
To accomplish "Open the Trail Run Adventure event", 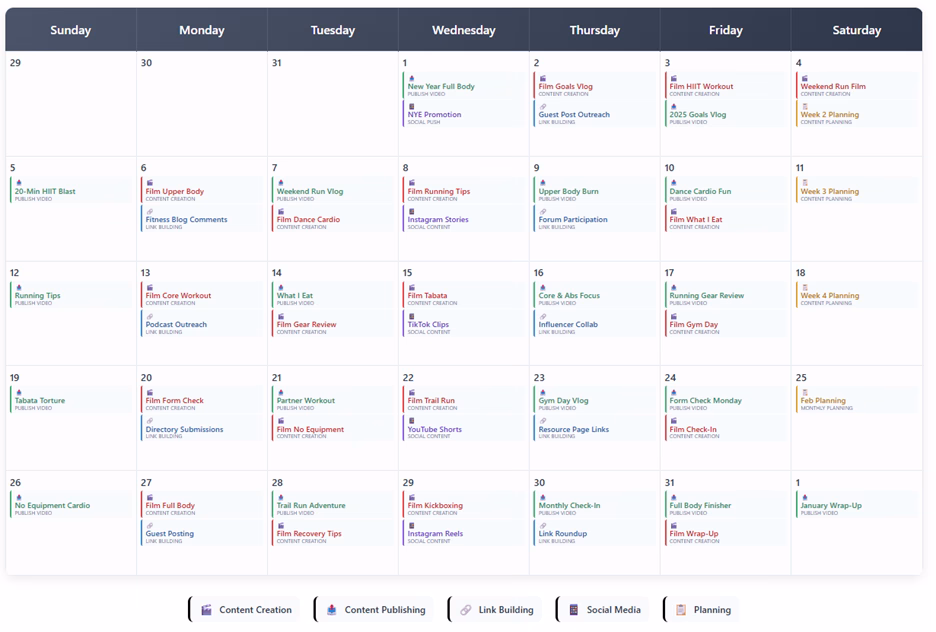I will pos(332,504).
